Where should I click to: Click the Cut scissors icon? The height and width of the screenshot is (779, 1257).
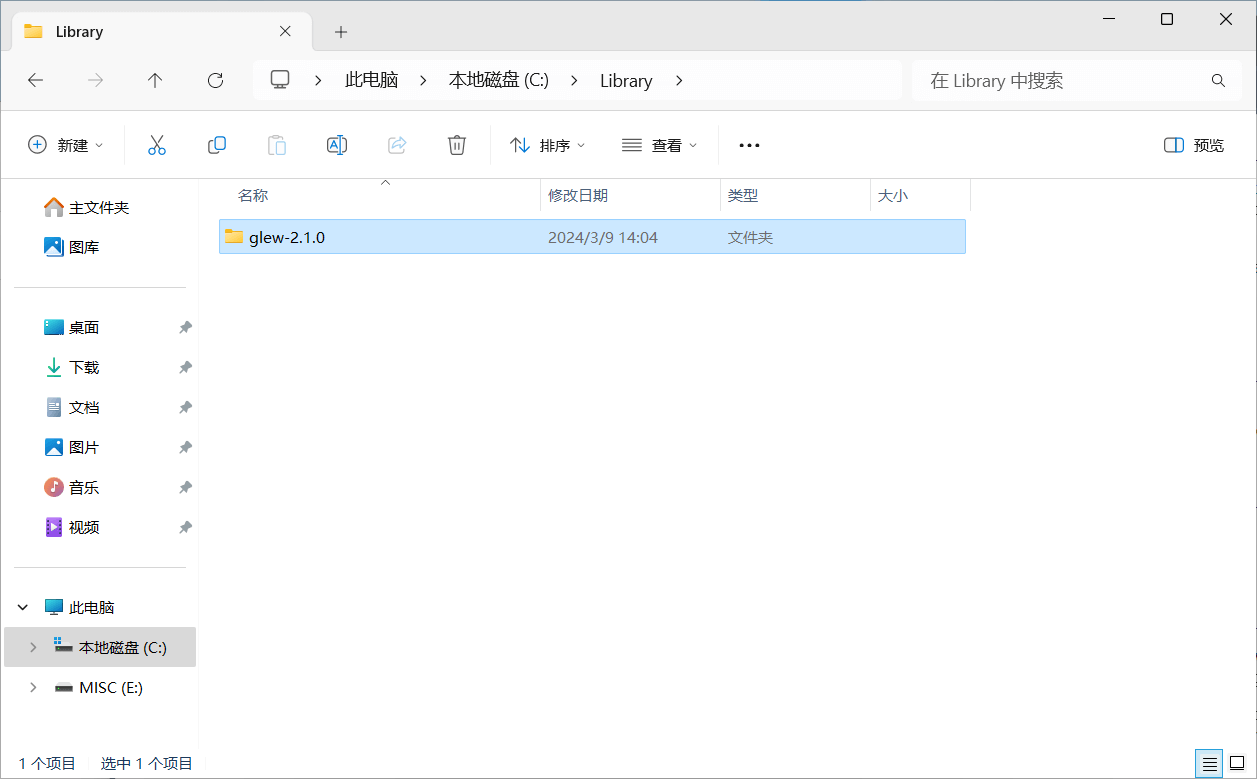(x=157, y=145)
